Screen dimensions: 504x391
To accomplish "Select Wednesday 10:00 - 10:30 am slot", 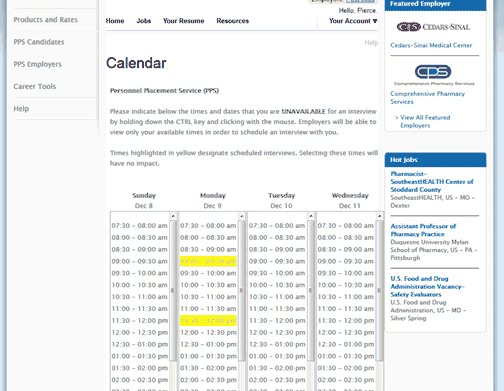I will point(345,285).
